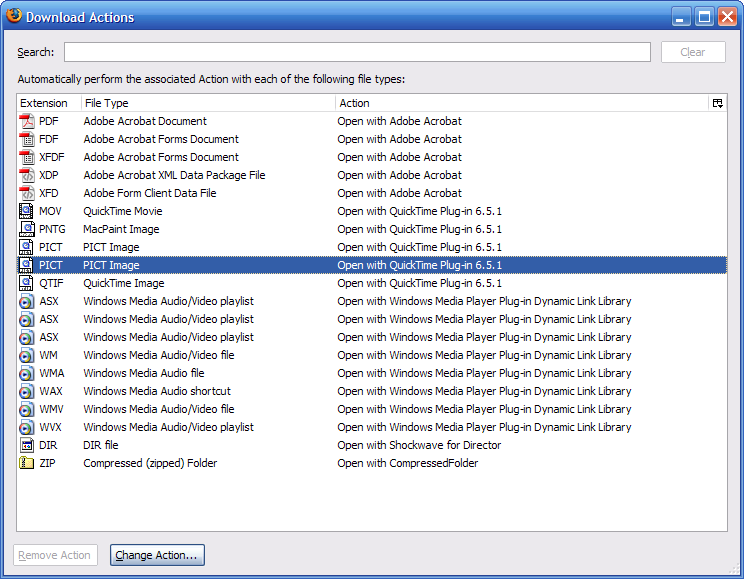Screen dimensions: 744x579
Task: Select the 'ZIP' extension text
Action: (x=47, y=463)
